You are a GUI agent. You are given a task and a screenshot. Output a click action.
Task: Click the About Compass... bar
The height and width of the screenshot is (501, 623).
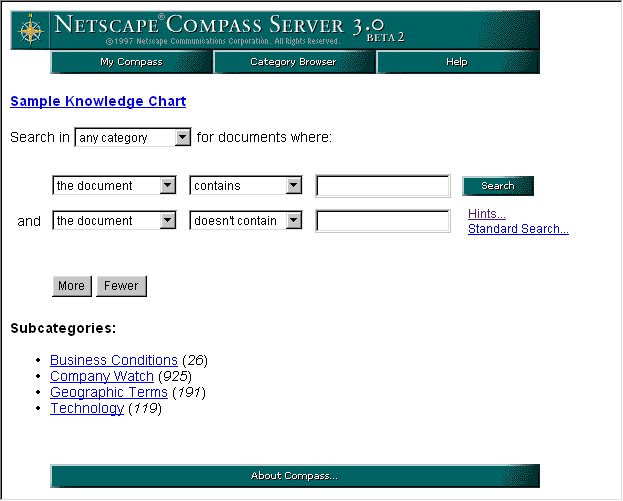pyautogui.click(x=295, y=476)
